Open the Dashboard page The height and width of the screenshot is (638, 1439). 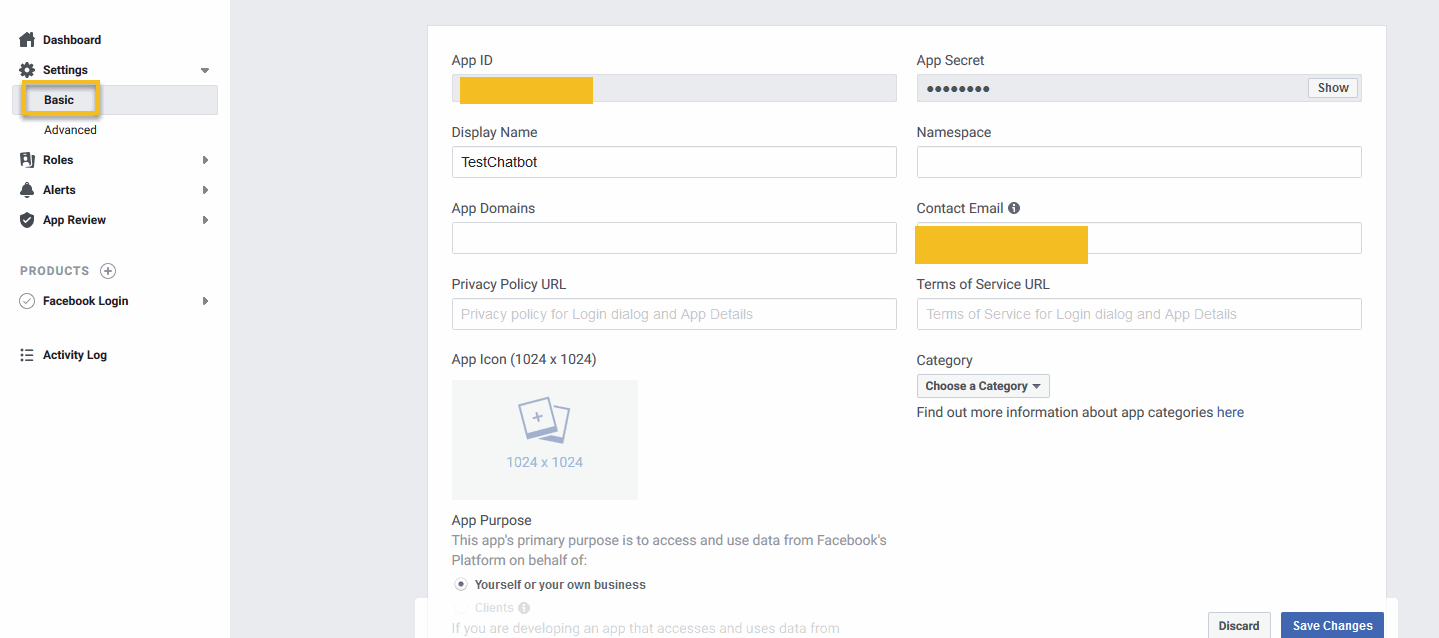click(72, 40)
